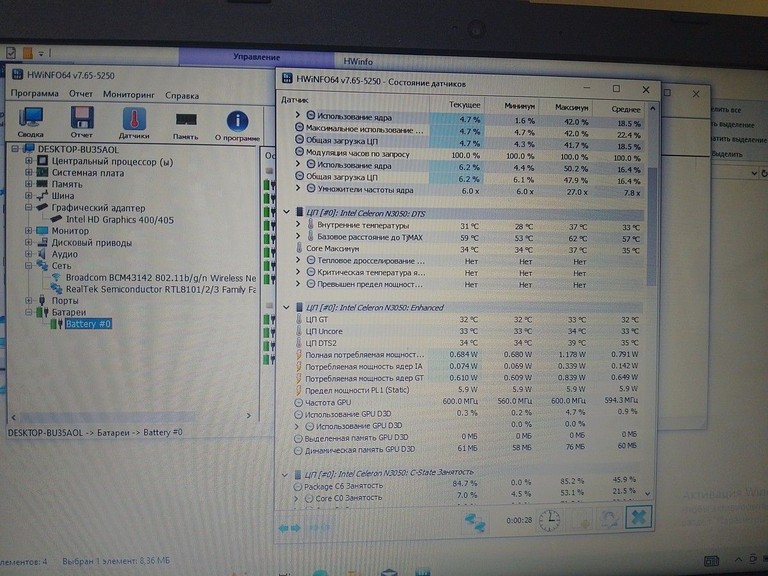Collapse the Celeron N3050: Enhanced group
This screenshot has height=576, width=768.
(287, 307)
